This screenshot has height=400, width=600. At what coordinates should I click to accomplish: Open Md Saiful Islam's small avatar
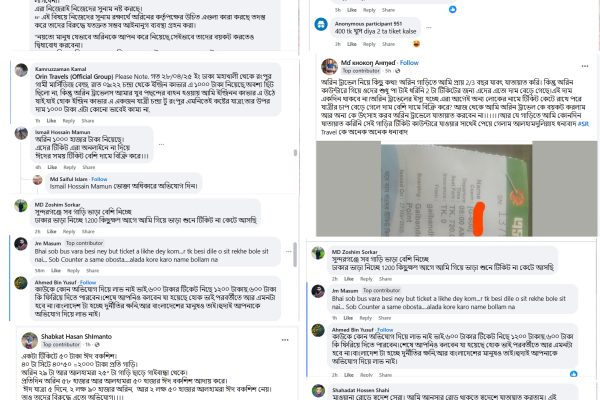coord(38,180)
